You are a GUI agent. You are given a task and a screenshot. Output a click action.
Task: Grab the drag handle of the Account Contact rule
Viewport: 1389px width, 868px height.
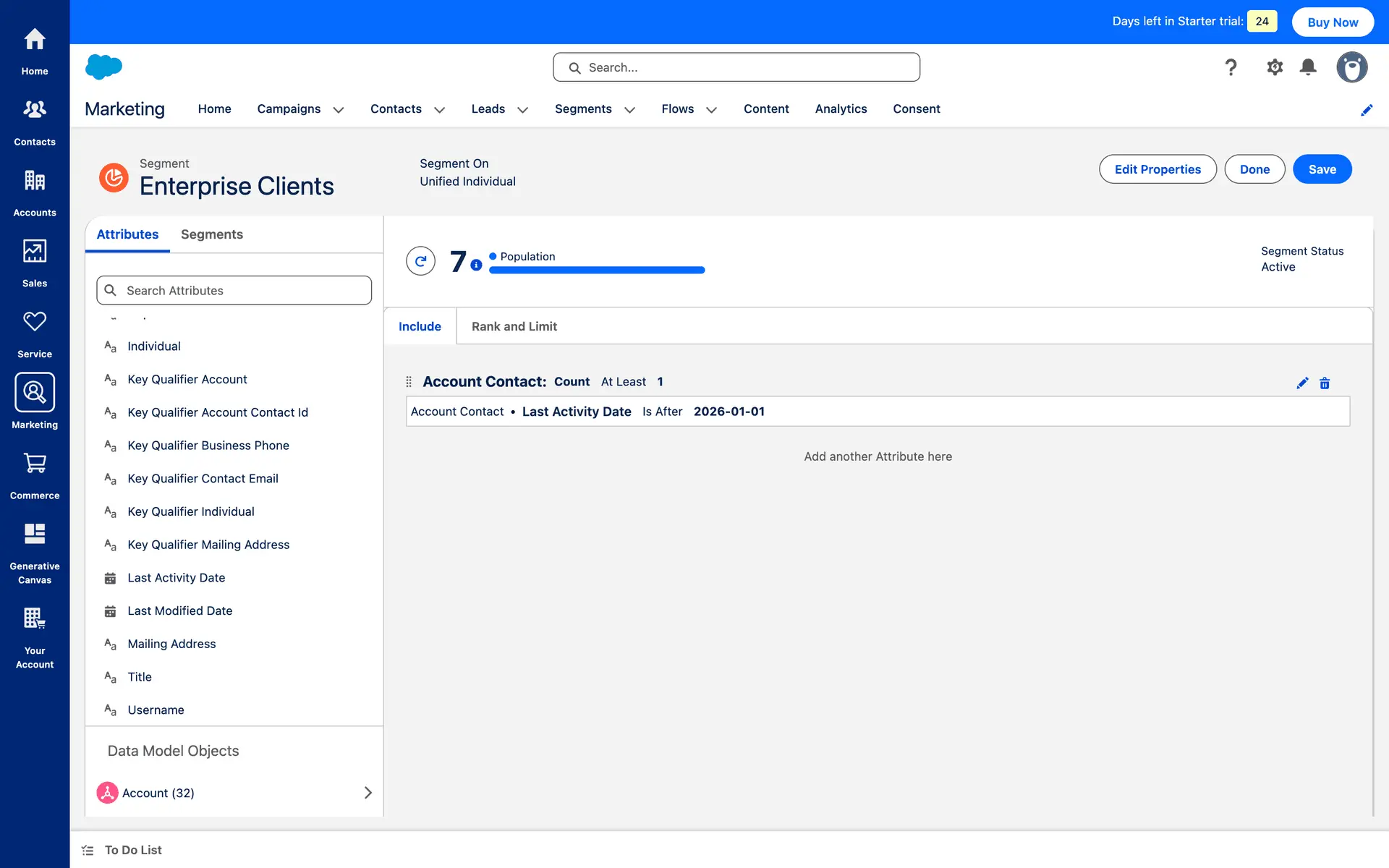tap(409, 382)
